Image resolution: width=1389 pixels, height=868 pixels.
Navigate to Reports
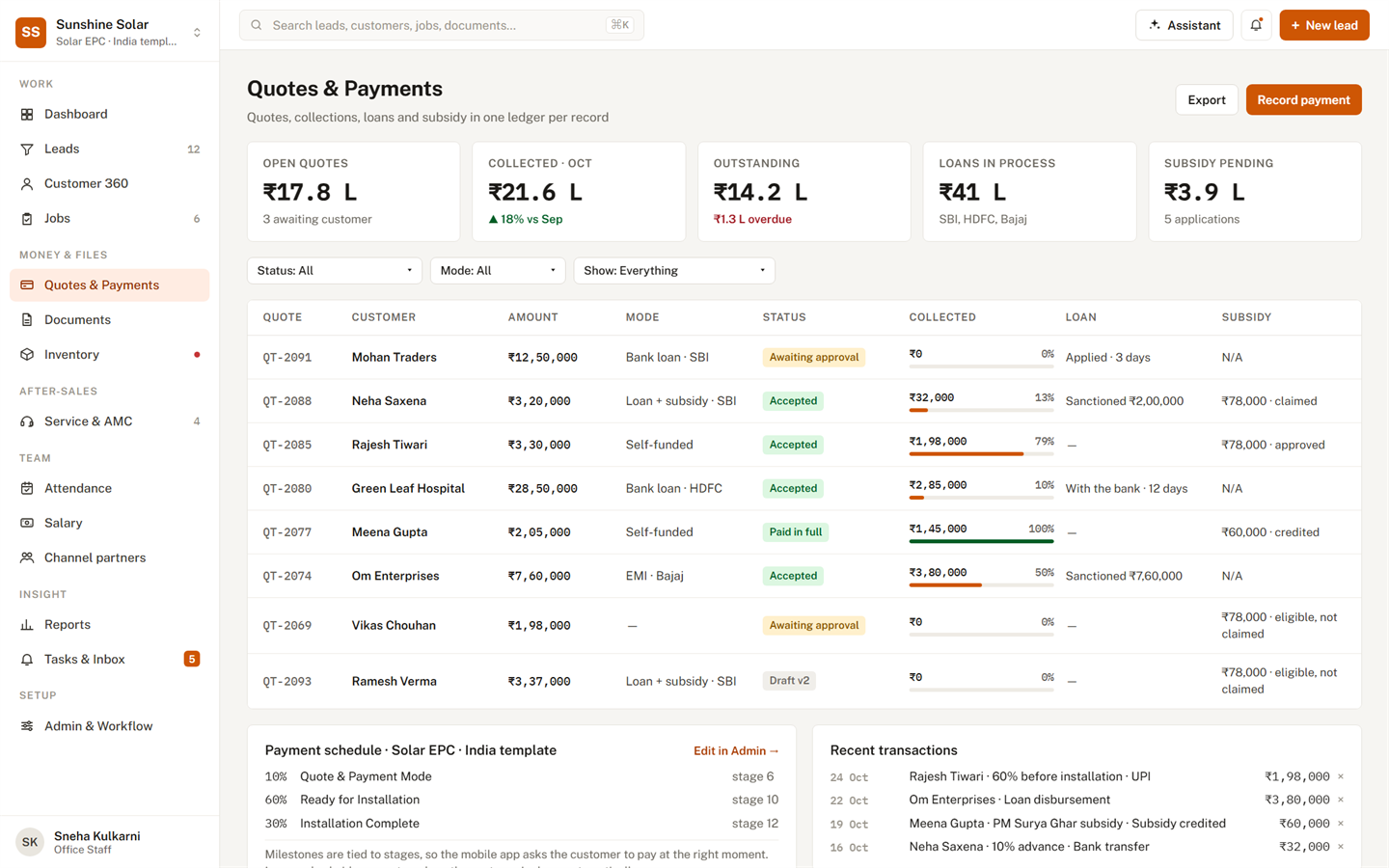pyautogui.click(x=109, y=625)
